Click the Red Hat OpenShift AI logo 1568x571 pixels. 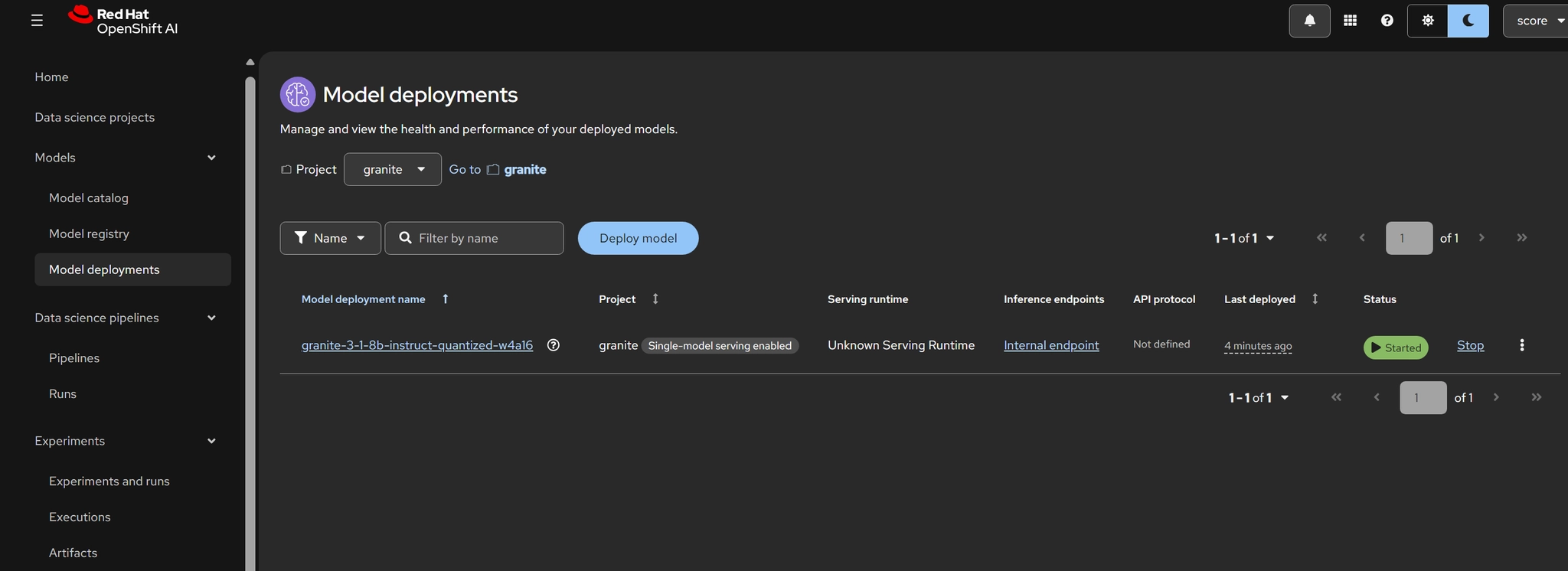[x=122, y=21]
